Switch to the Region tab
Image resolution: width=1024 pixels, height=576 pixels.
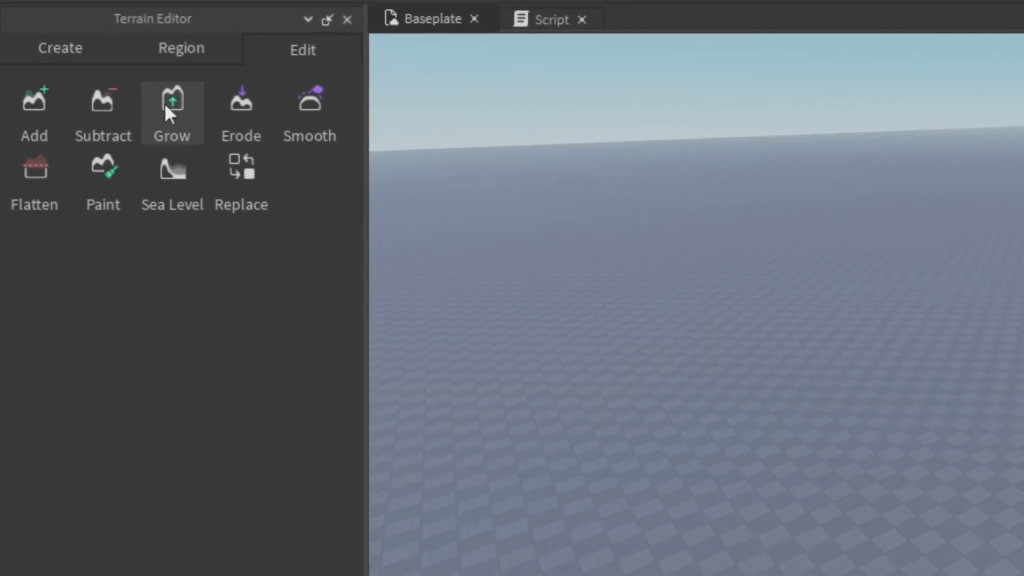[181, 48]
